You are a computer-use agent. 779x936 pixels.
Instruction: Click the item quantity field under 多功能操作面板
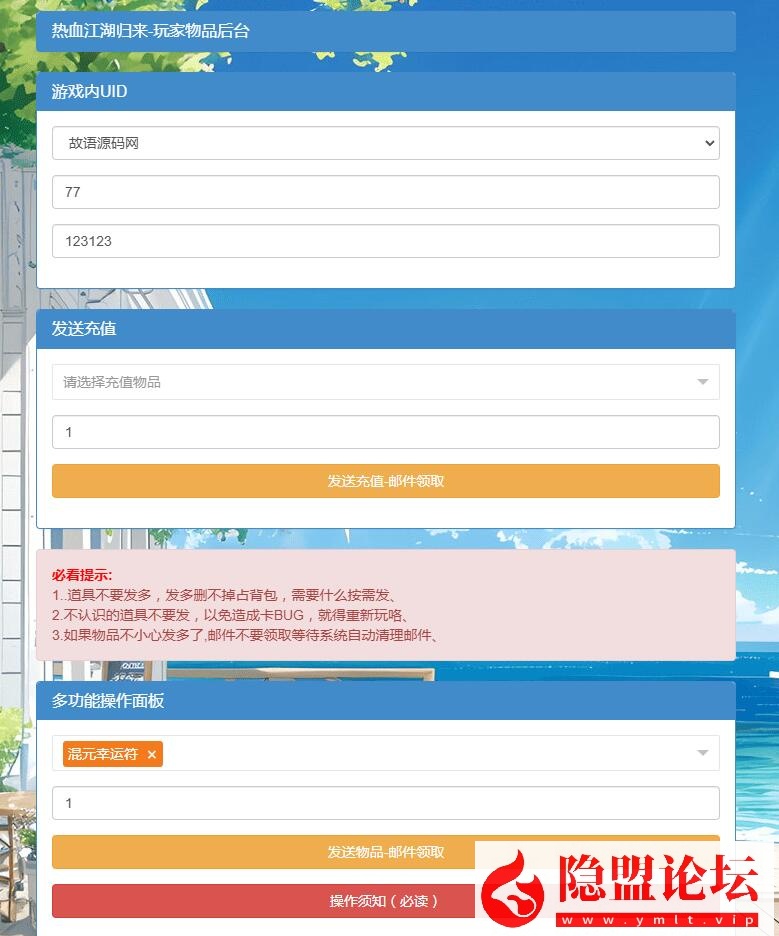(386, 803)
